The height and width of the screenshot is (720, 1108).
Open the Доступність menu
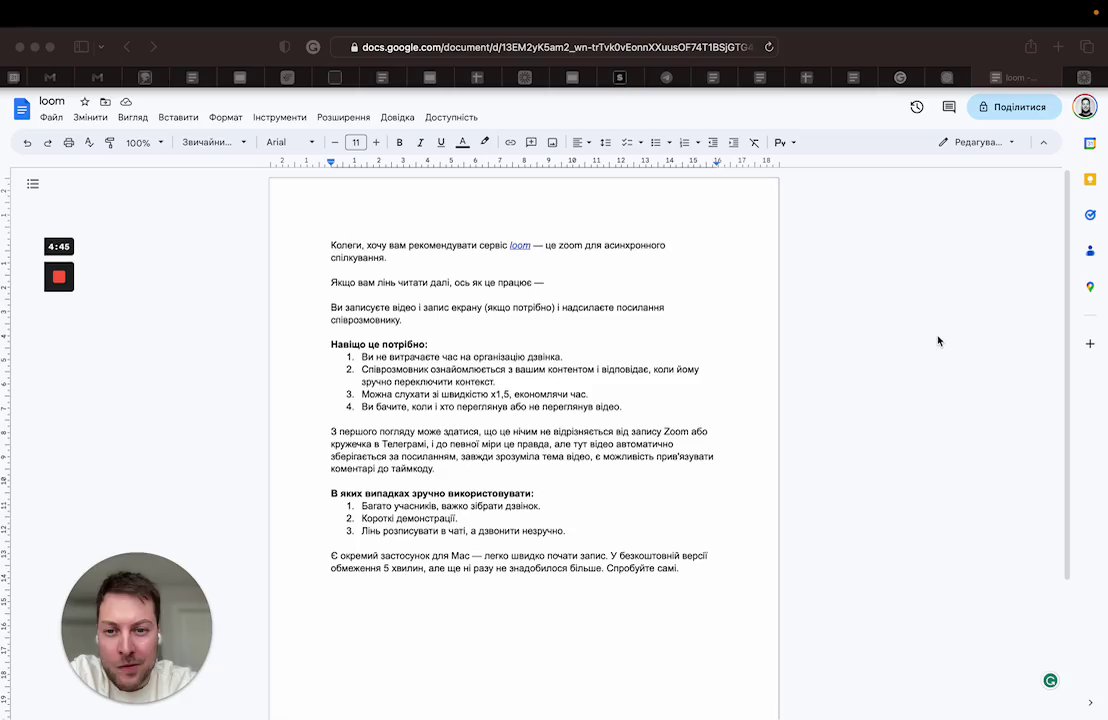pyautogui.click(x=452, y=117)
